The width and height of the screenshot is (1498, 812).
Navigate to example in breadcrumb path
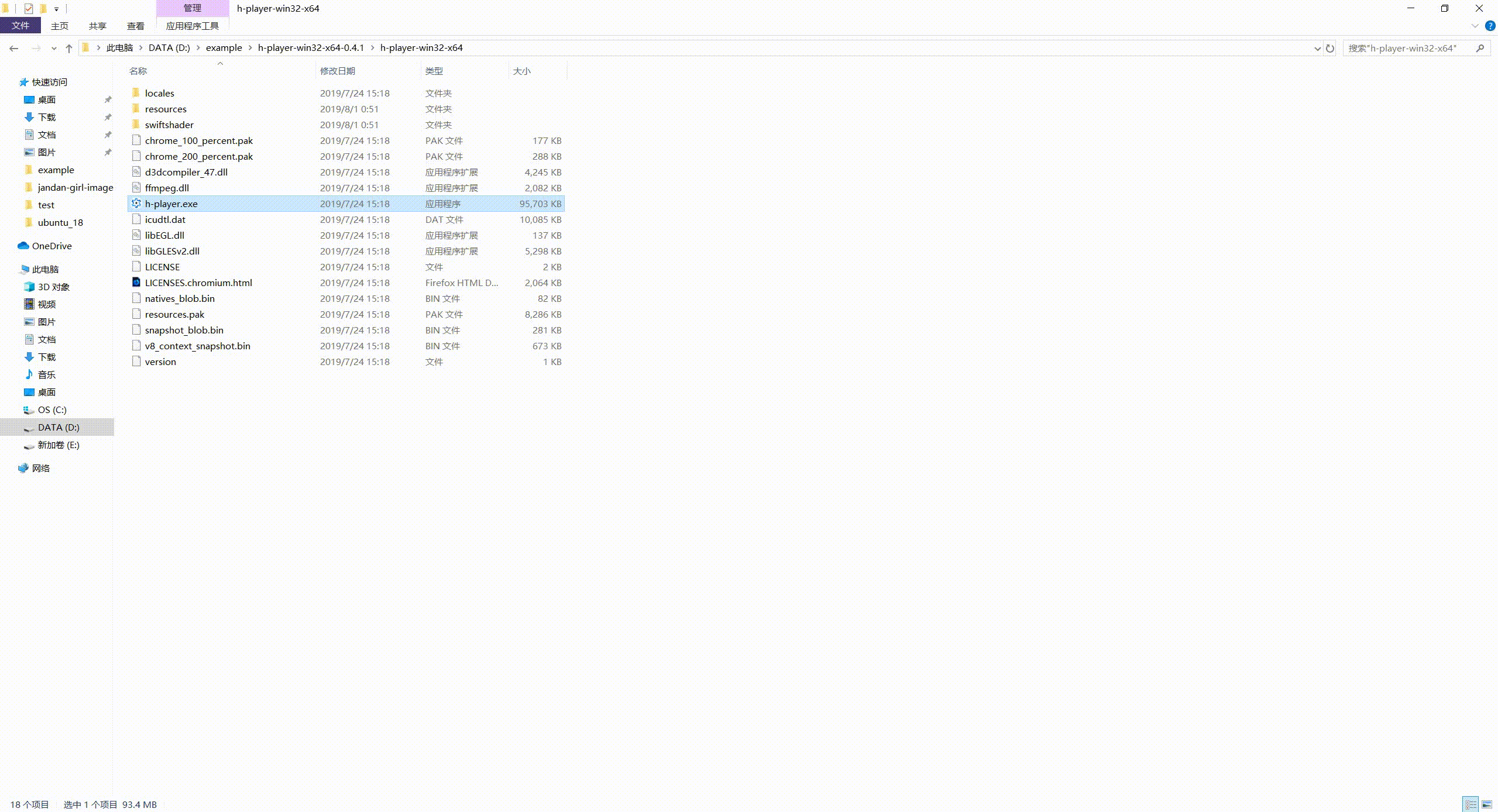click(224, 48)
